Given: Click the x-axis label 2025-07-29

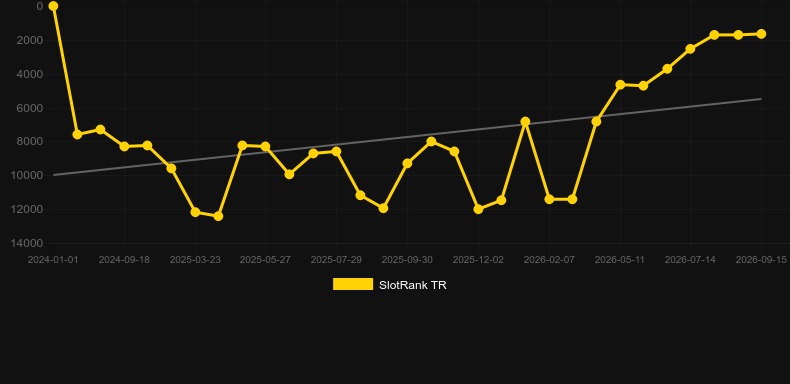Looking at the screenshot, I should pyautogui.click(x=336, y=260).
